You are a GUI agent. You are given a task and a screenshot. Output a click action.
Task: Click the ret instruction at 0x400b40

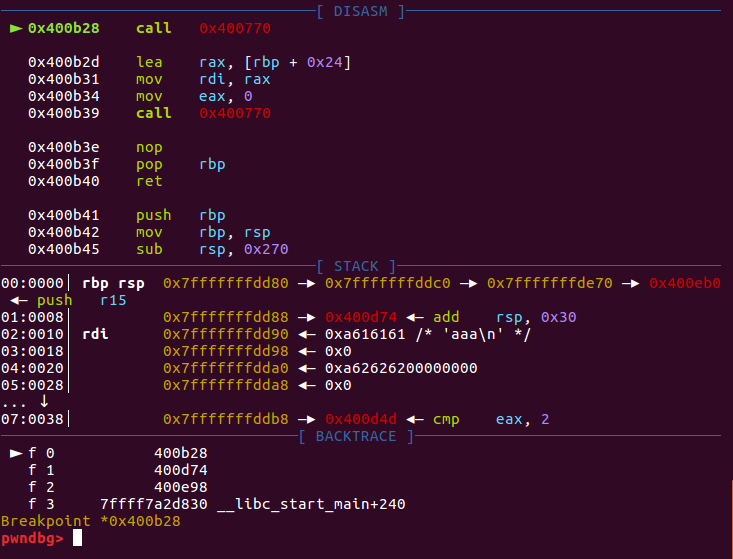pos(149,181)
